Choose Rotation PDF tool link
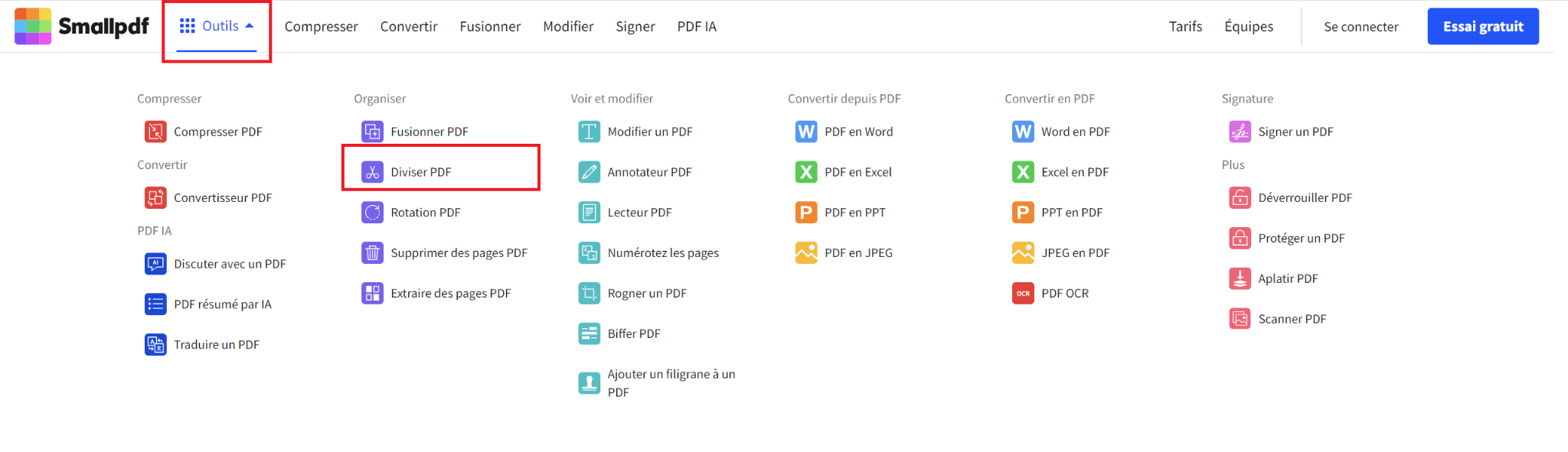 (x=425, y=213)
